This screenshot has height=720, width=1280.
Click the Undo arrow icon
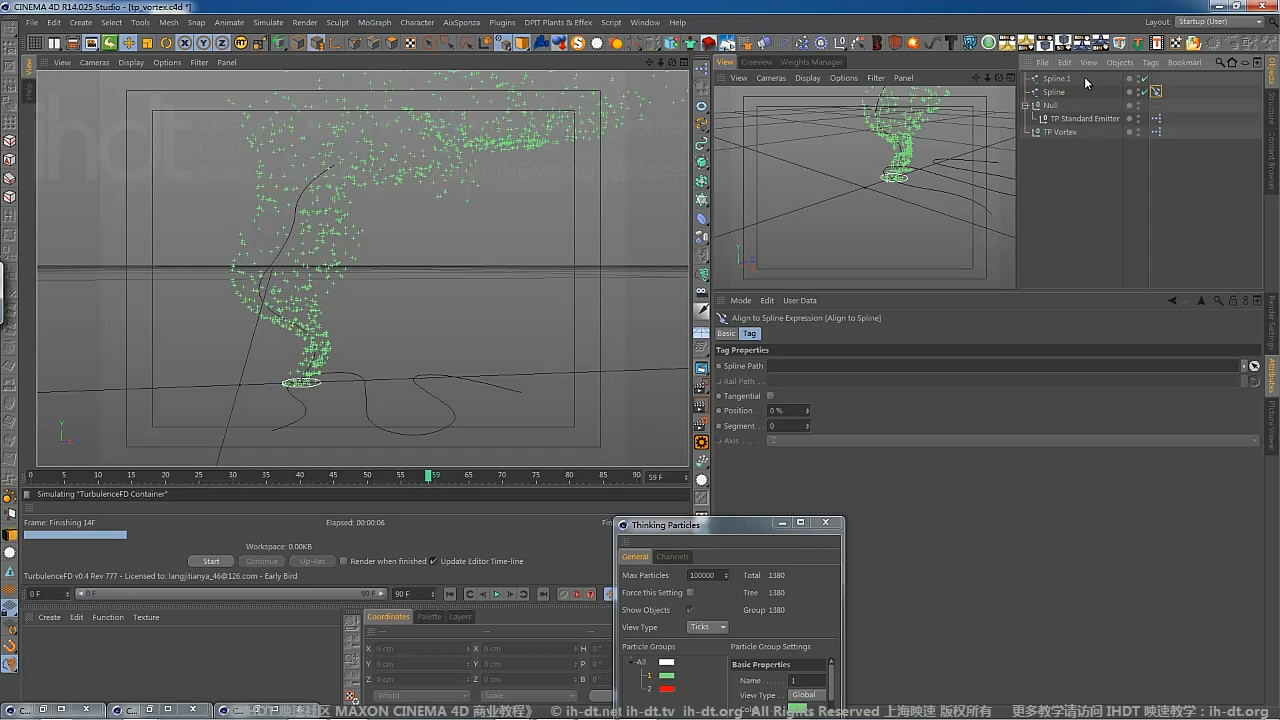(108, 43)
